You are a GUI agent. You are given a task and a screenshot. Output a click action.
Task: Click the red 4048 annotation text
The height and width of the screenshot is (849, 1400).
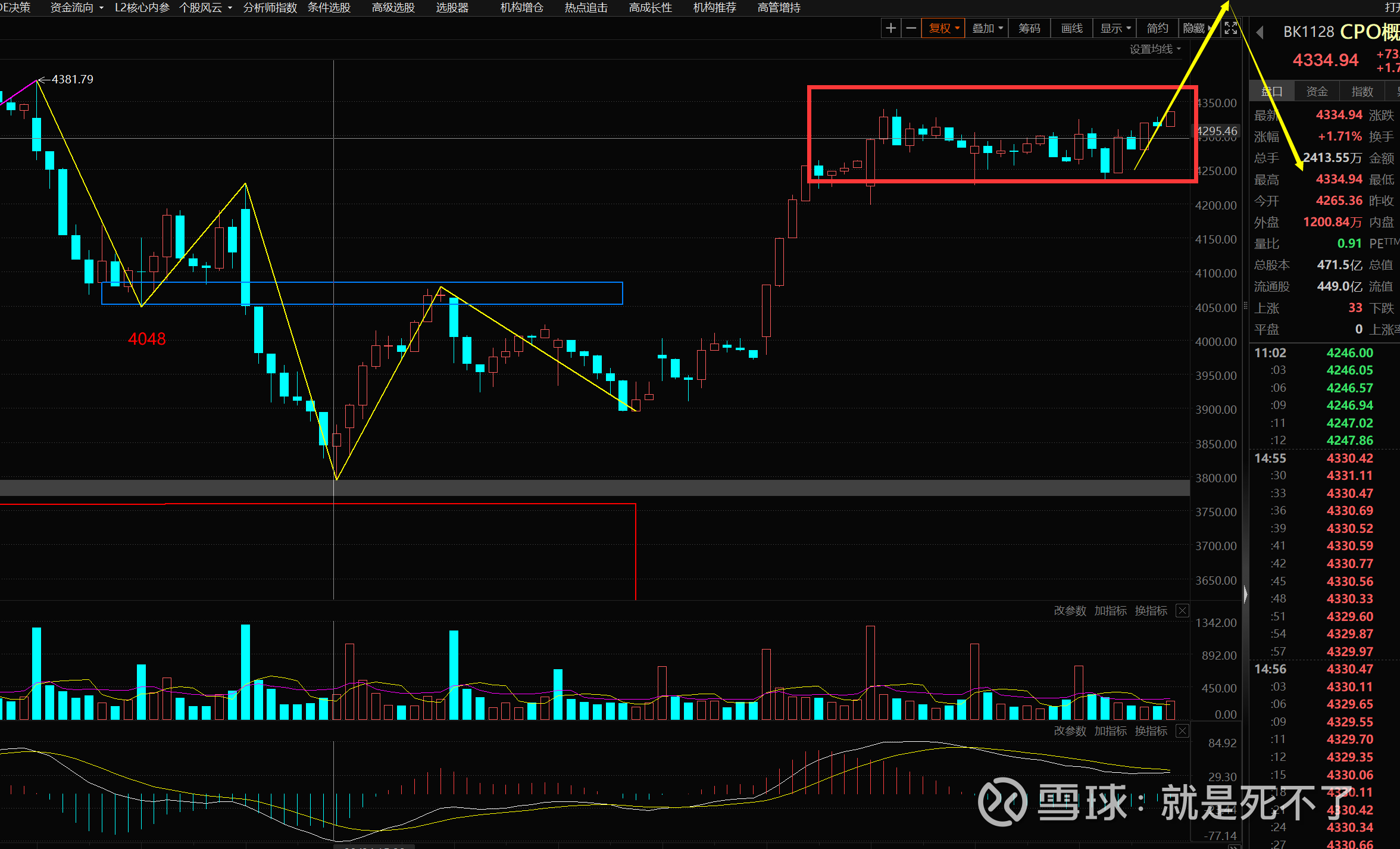pos(147,339)
